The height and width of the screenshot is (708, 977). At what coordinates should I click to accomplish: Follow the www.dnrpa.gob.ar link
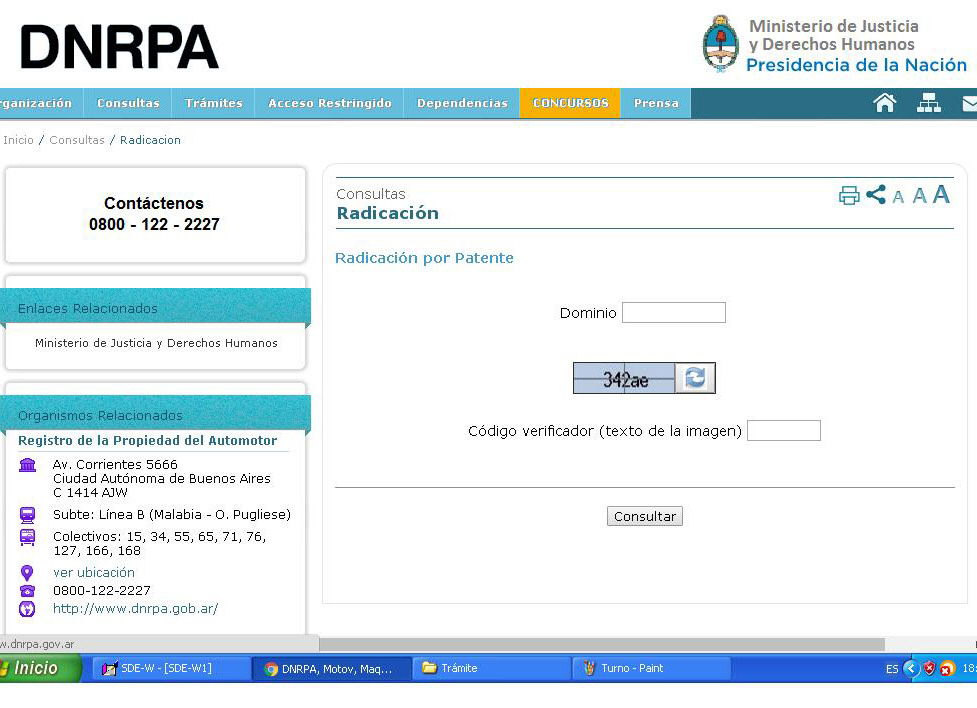point(135,609)
